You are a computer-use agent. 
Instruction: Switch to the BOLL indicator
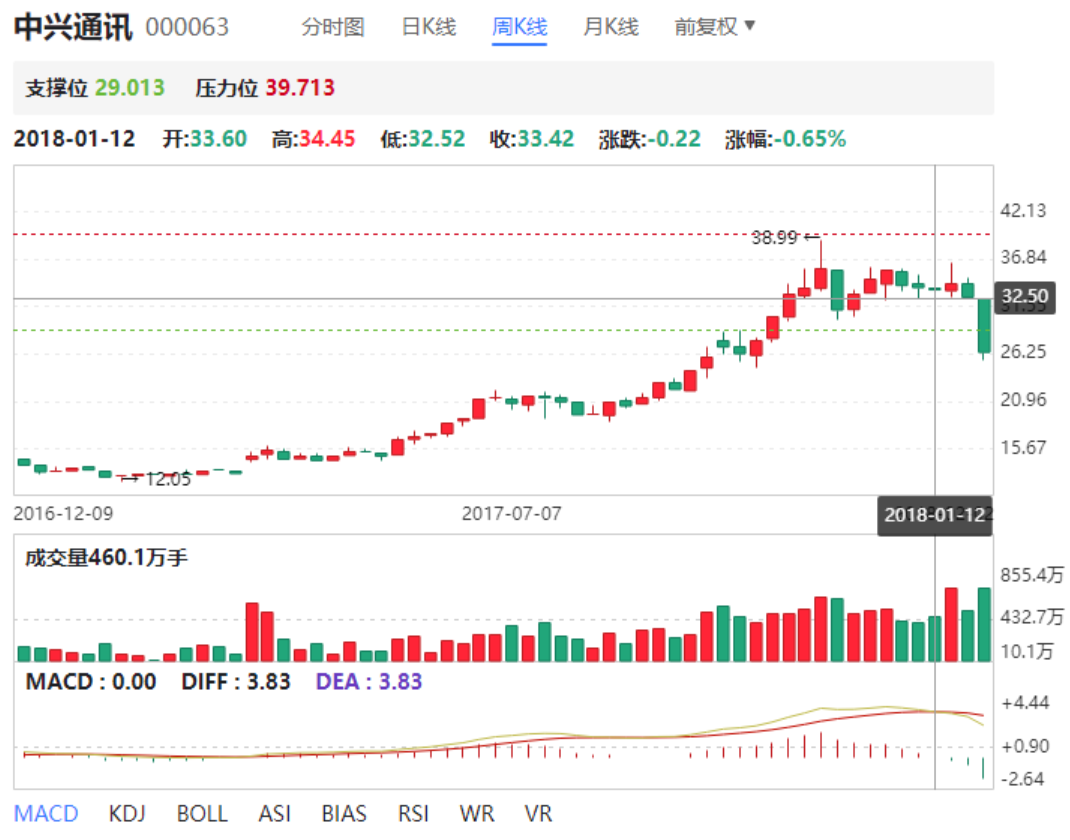(x=202, y=813)
